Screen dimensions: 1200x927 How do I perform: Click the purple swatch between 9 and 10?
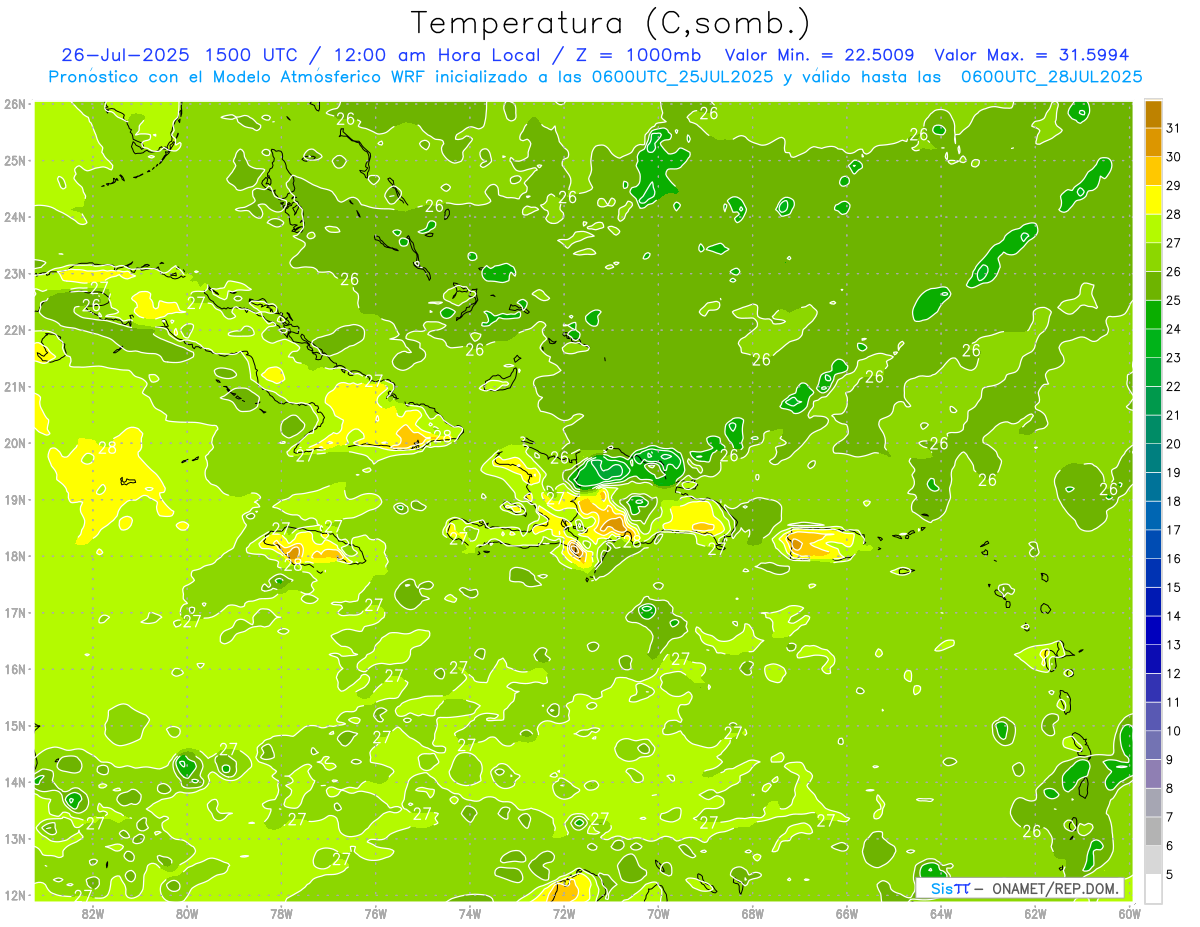[x=1153, y=745]
